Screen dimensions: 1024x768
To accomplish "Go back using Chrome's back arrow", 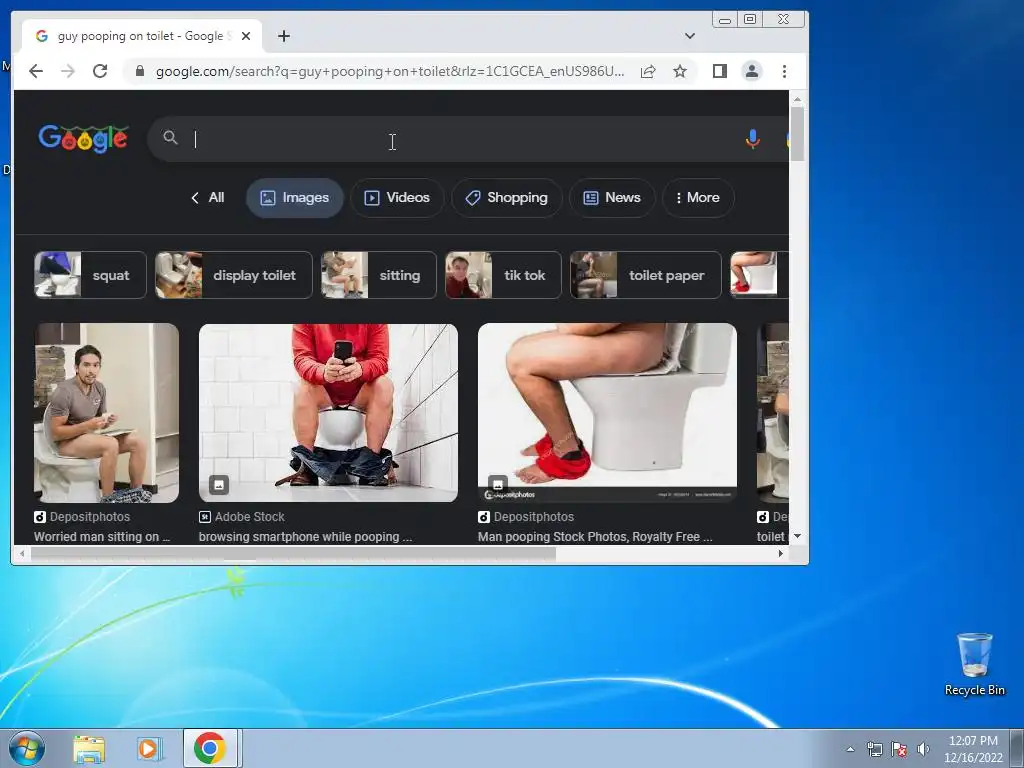I will pyautogui.click(x=36, y=71).
